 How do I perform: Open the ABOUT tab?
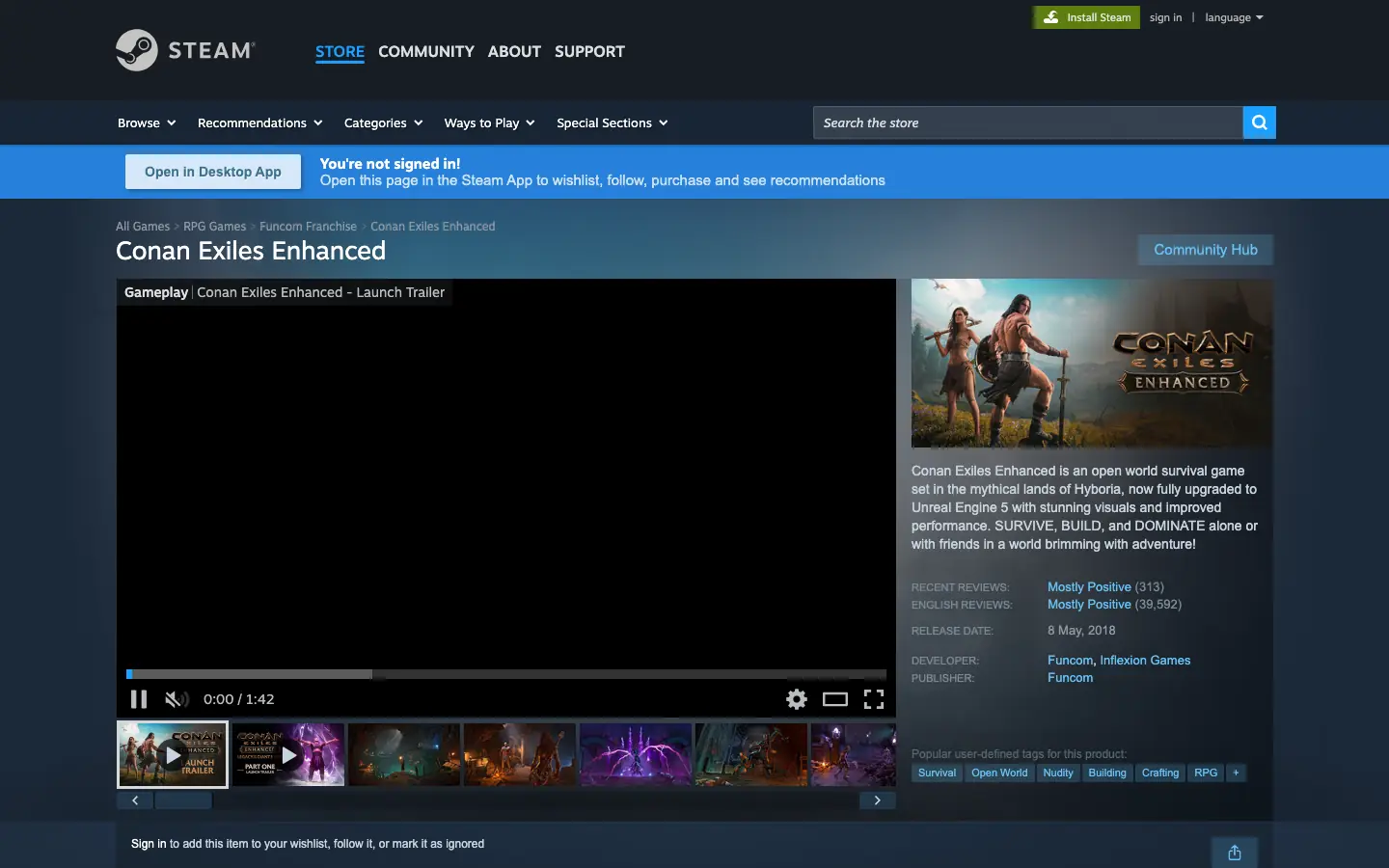[514, 51]
